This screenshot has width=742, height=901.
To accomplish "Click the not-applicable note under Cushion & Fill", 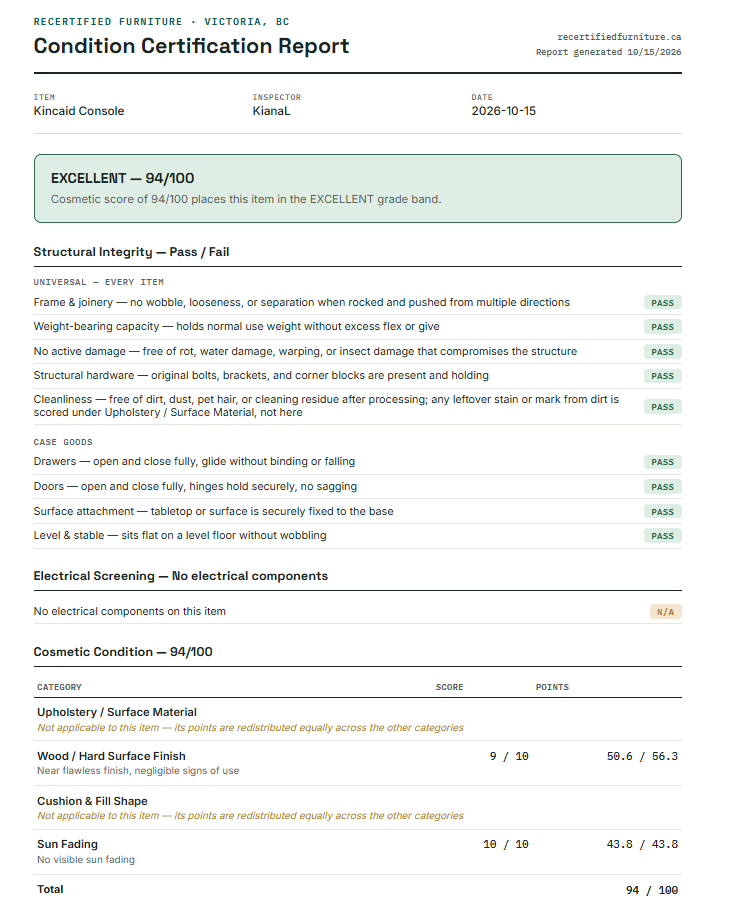I will pyautogui.click(x=250, y=815).
